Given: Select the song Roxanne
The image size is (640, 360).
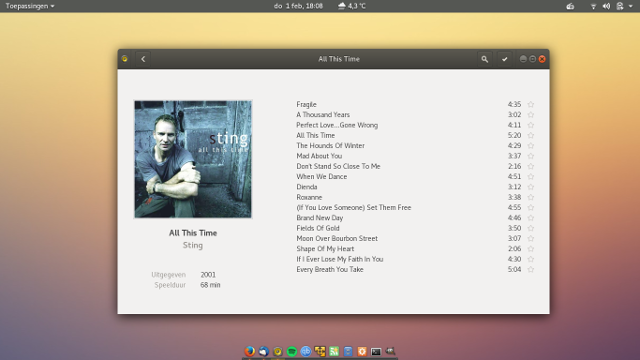Looking at the screenshot, I should pyautogui.click(x=309, y=197).
